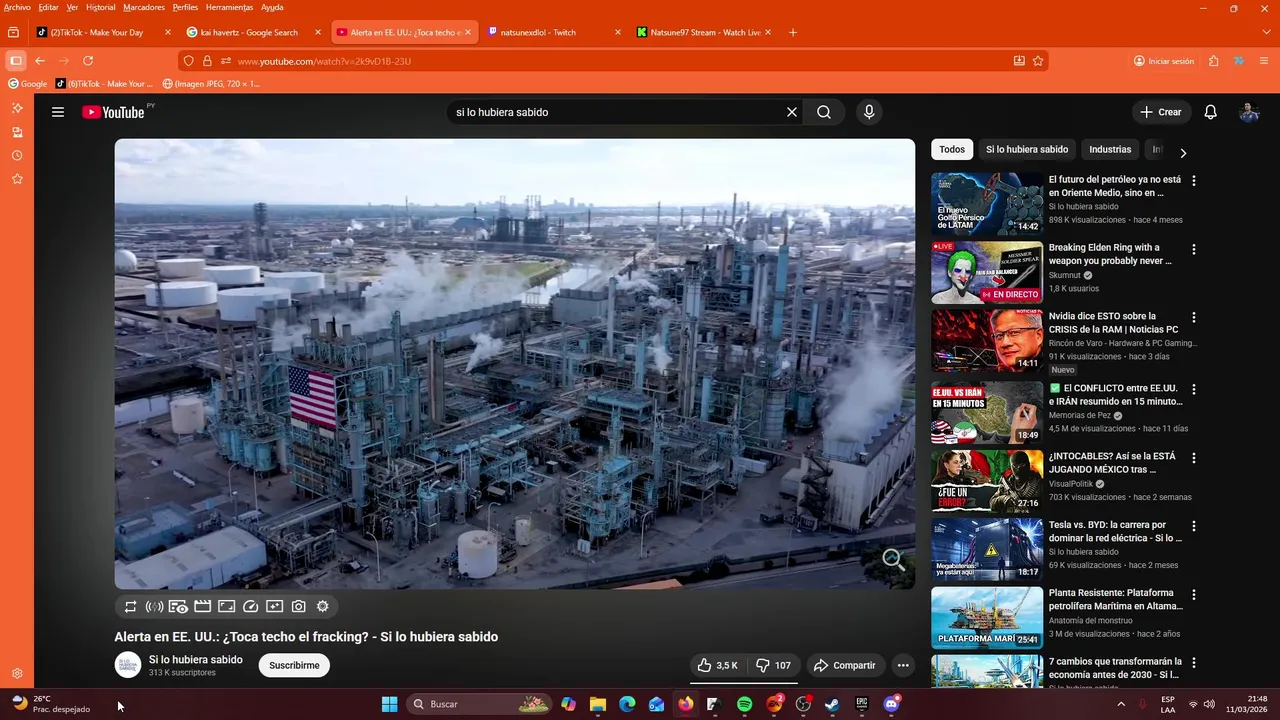Image resolution: width=1280 pixels, height=720 pixels.
Task: Dislike the video with 107 button
Action: (x=773, y=665)
